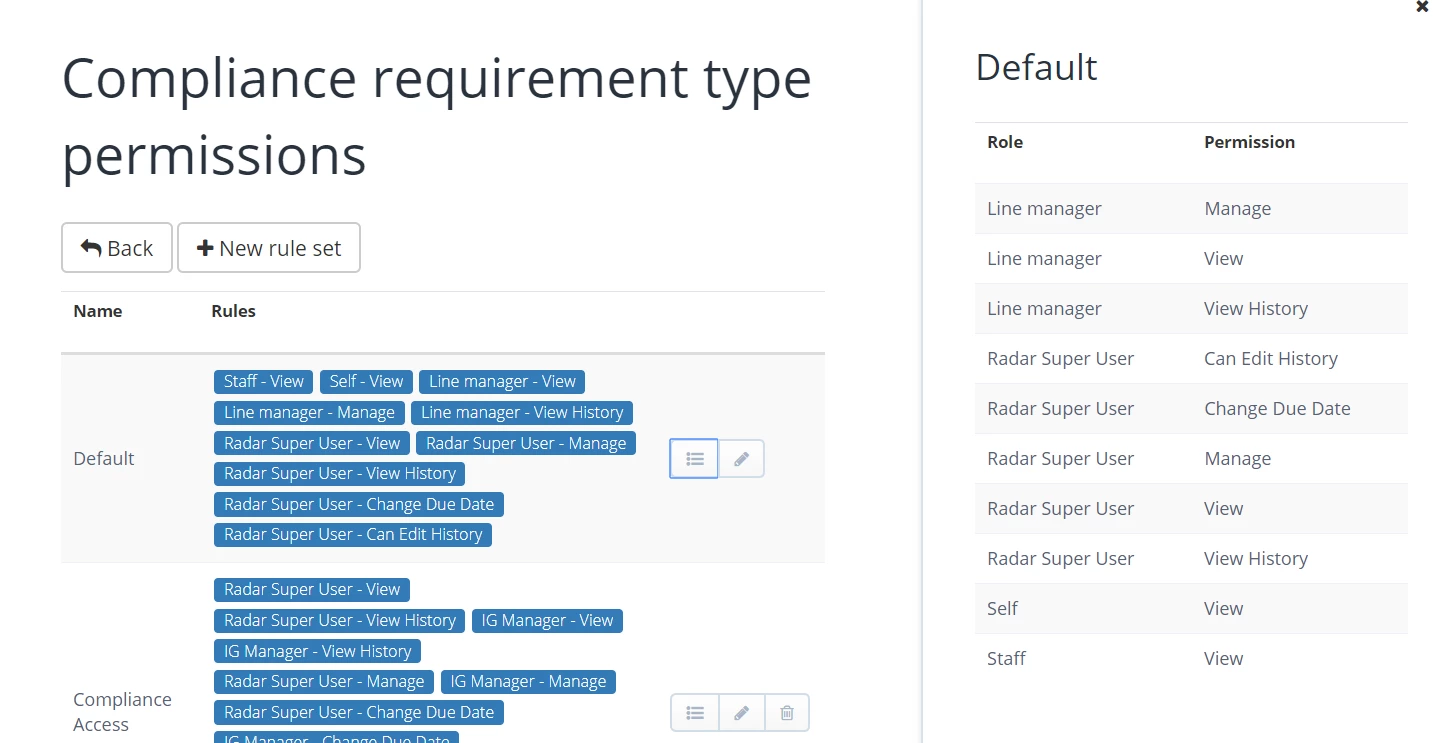Click the Role column header in panel
The width and height of the screenshot is (1438, 743).
(1005, 142)
